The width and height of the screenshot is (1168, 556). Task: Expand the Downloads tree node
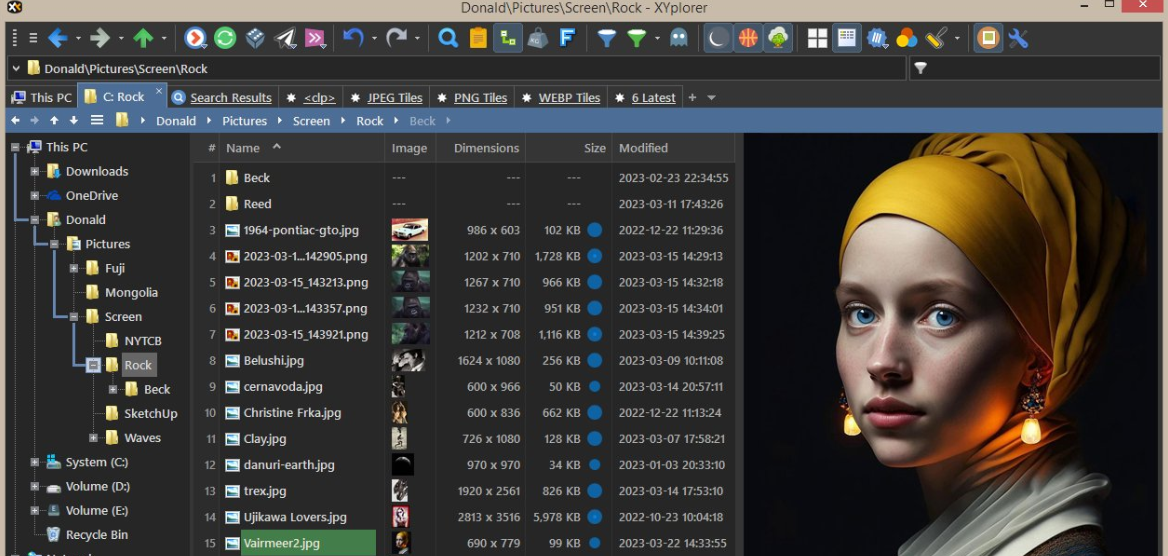(x=34, y=171)
